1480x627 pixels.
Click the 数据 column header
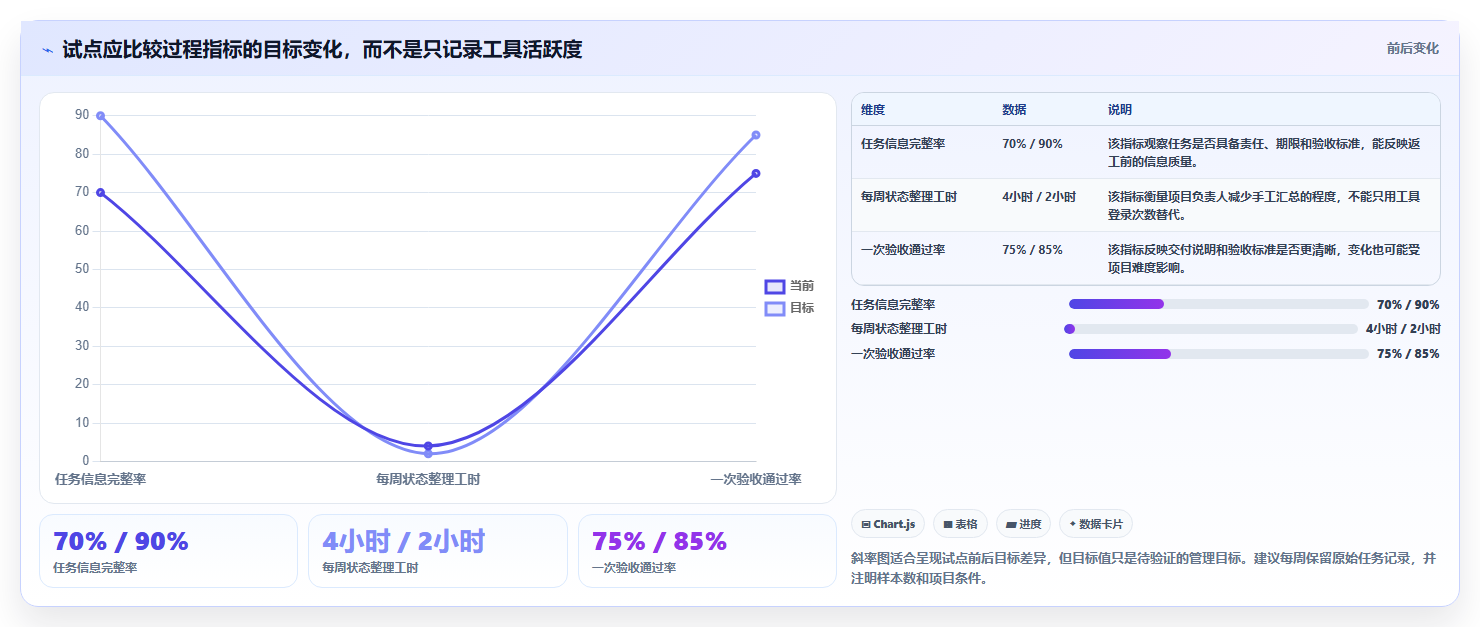1014,110
